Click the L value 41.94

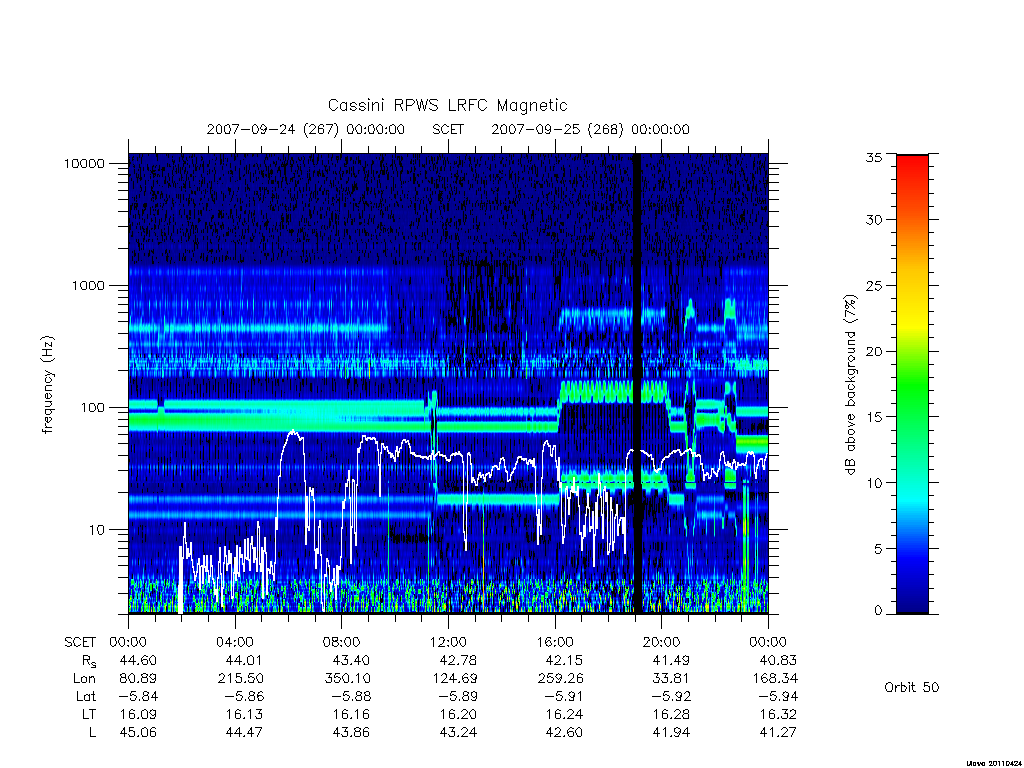click(671, 733)
